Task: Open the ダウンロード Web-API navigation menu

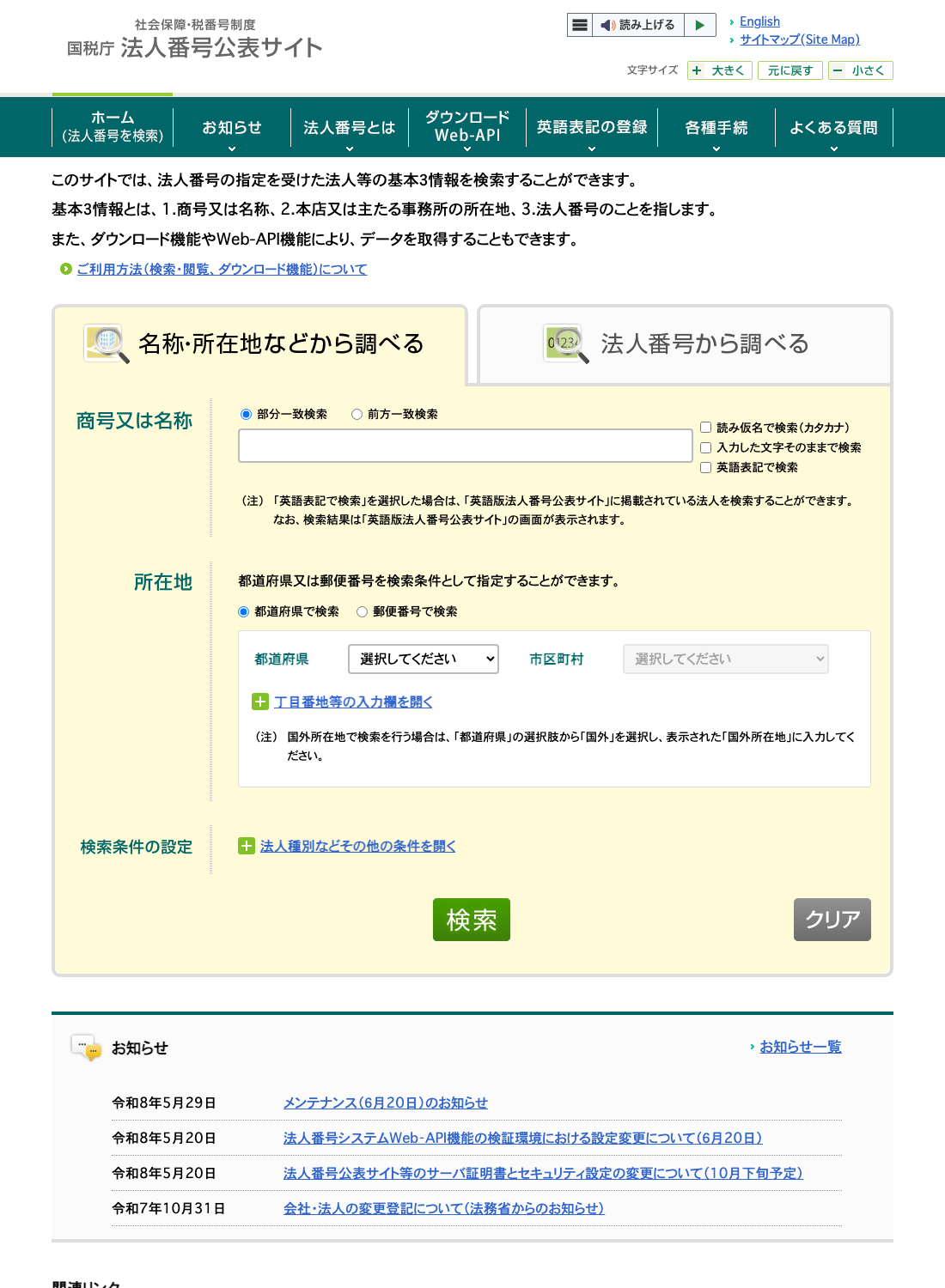Action: pos(467,127)
